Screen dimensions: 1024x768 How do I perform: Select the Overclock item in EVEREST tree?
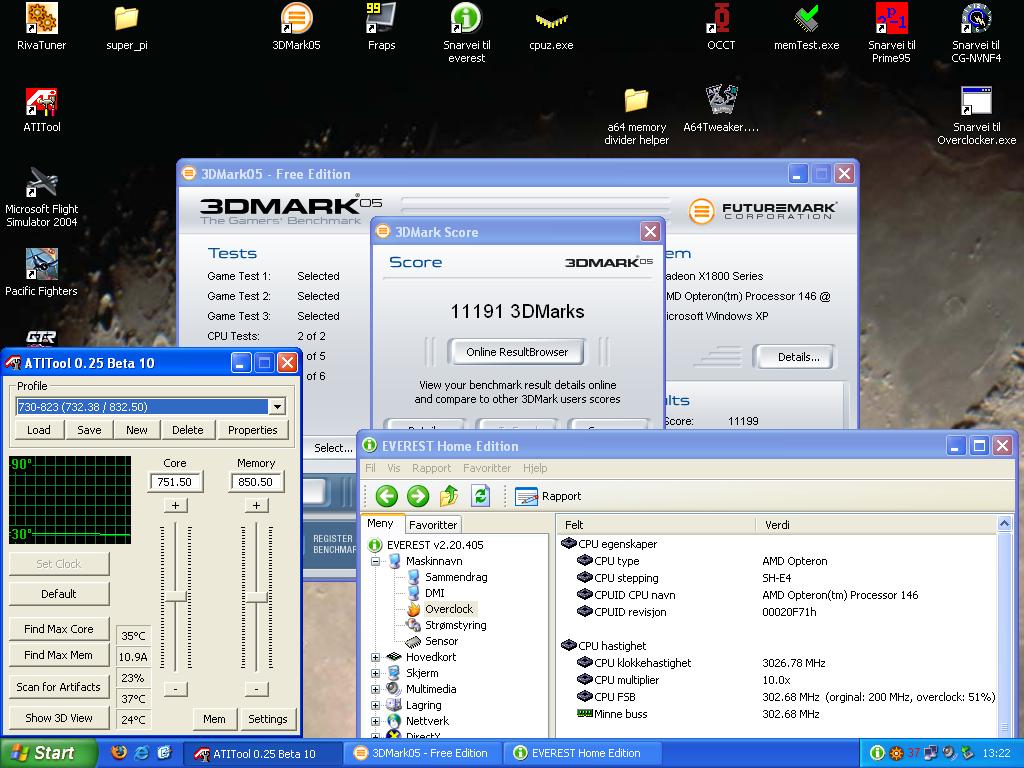tap(449, 609)
